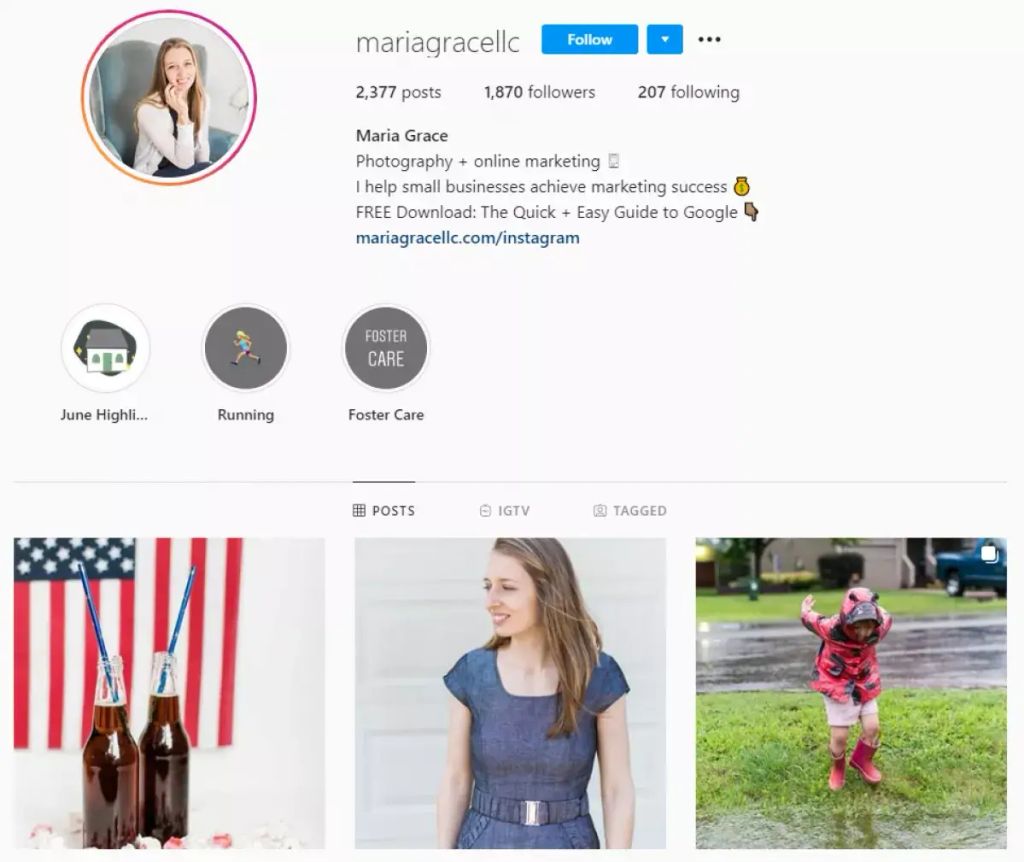This screenshot has width=1024, height=862.
Task: Open the American flag soda bottles post
Action: tap(169, 693)
